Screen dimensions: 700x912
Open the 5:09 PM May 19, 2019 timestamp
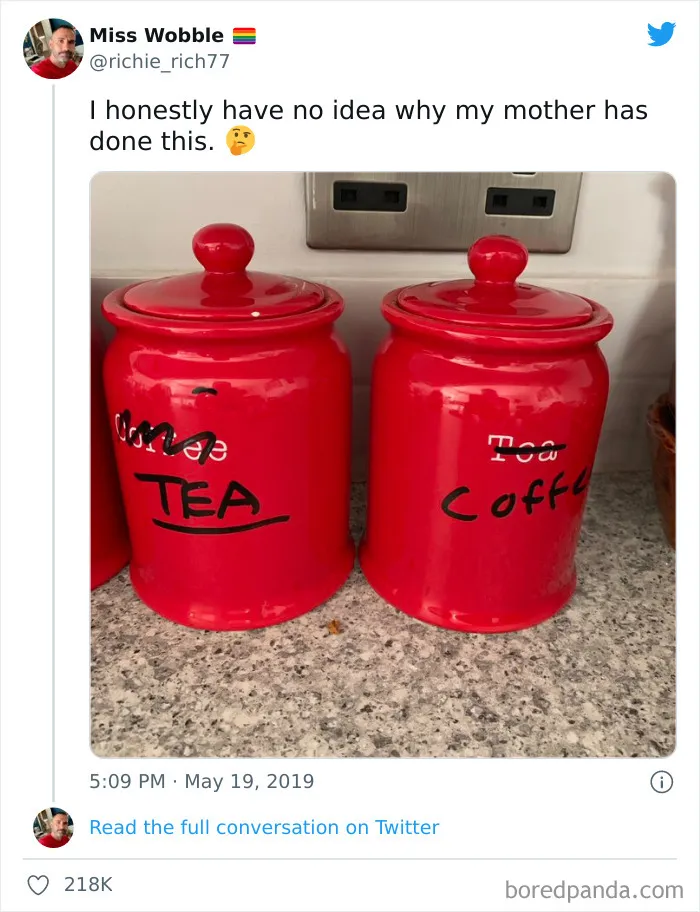(202, 781)
